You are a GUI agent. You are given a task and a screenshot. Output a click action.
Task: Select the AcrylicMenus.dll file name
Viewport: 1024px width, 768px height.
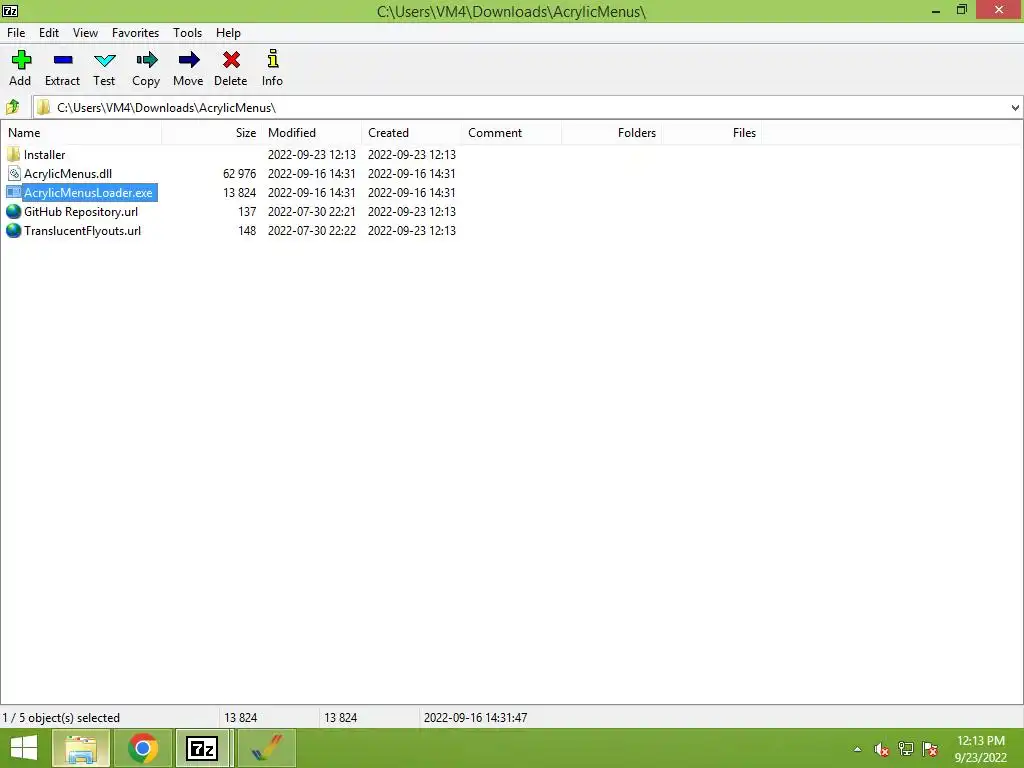[68, 174]
